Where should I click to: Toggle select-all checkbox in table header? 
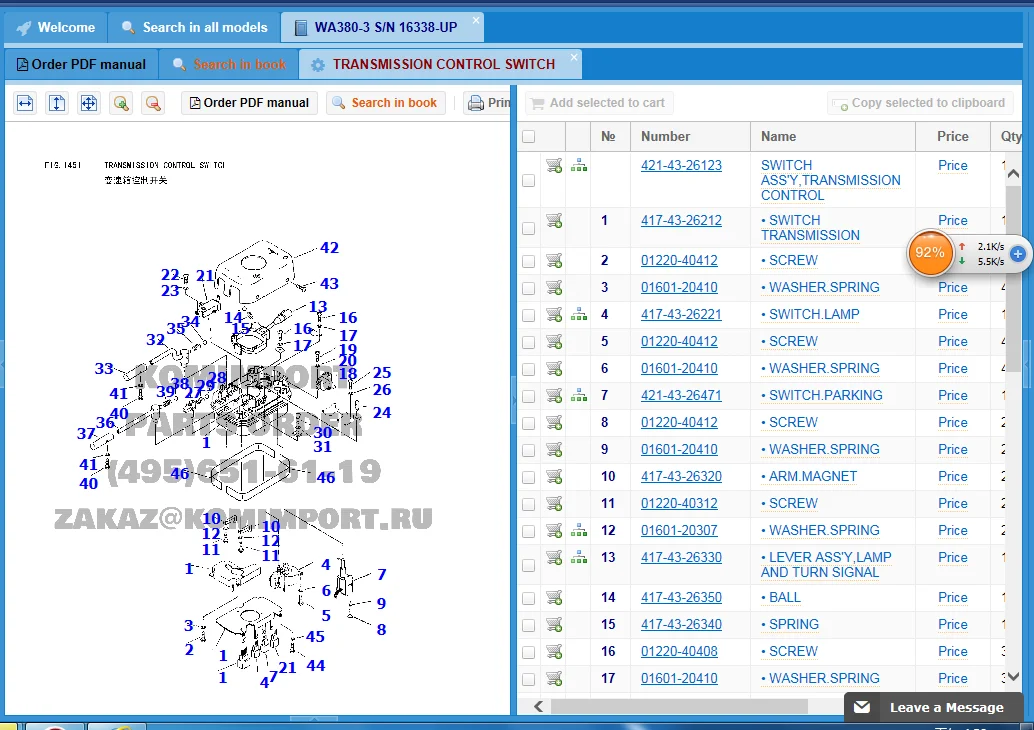pos(528,137)
